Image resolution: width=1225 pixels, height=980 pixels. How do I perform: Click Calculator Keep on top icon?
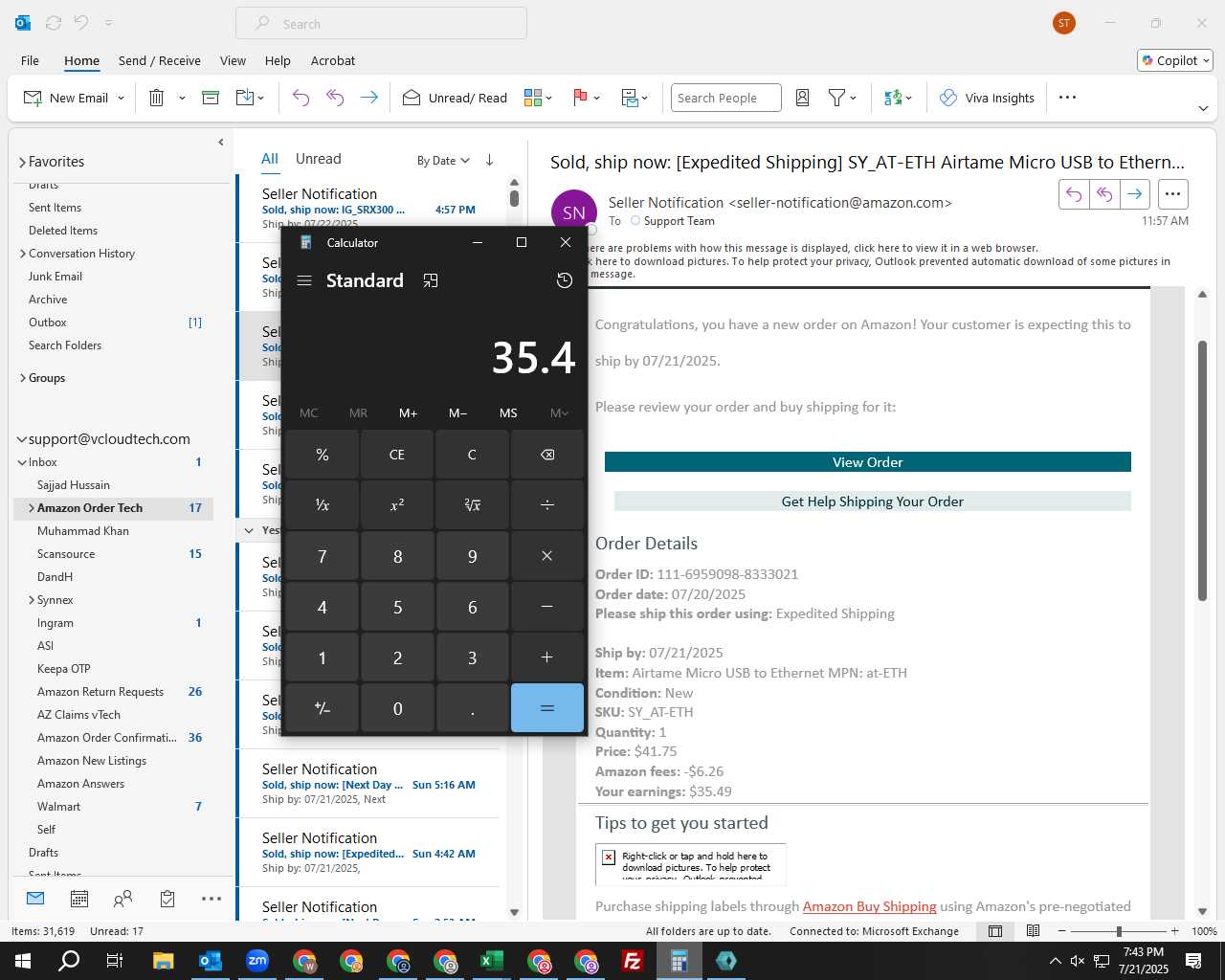tap(431, 280)
